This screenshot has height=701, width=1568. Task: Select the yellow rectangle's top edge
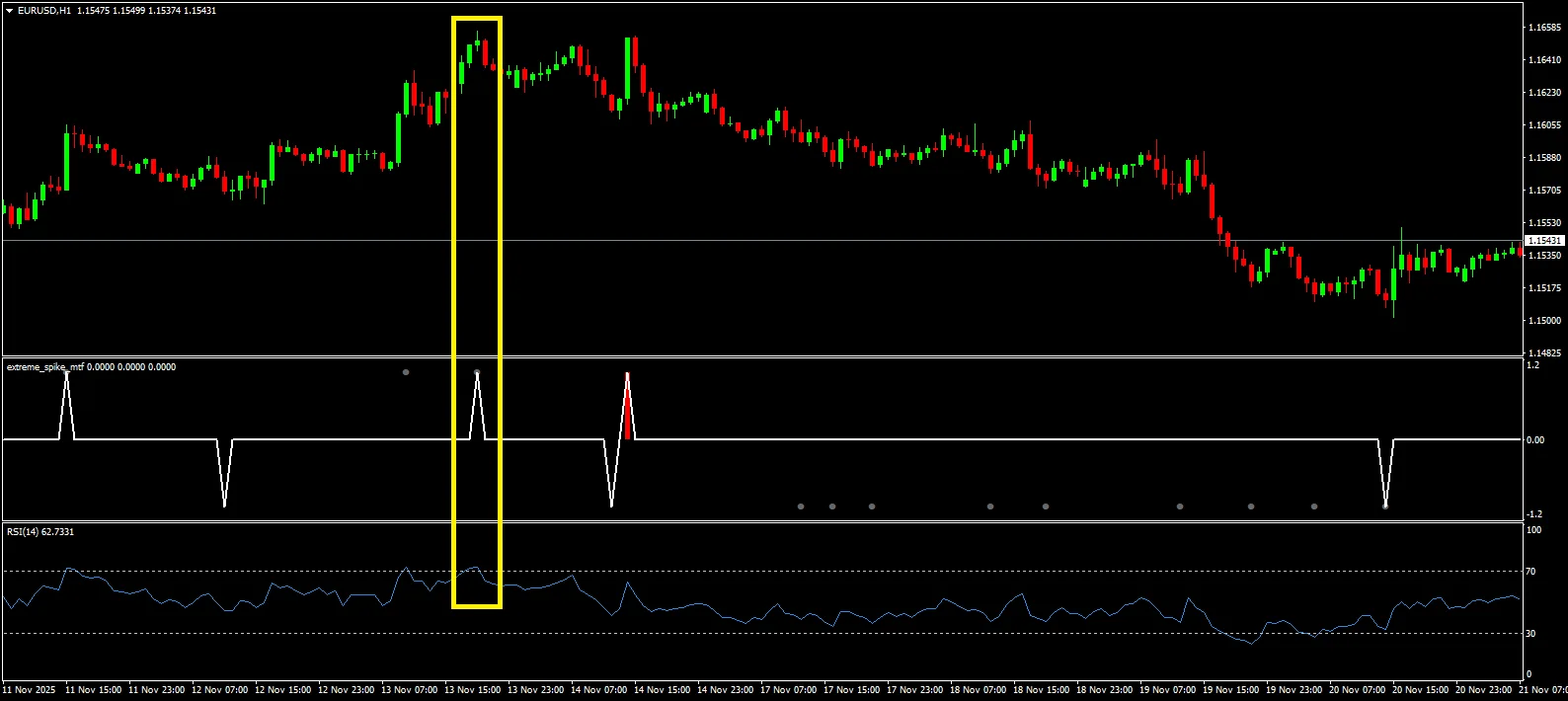click(x=477, y=18)
